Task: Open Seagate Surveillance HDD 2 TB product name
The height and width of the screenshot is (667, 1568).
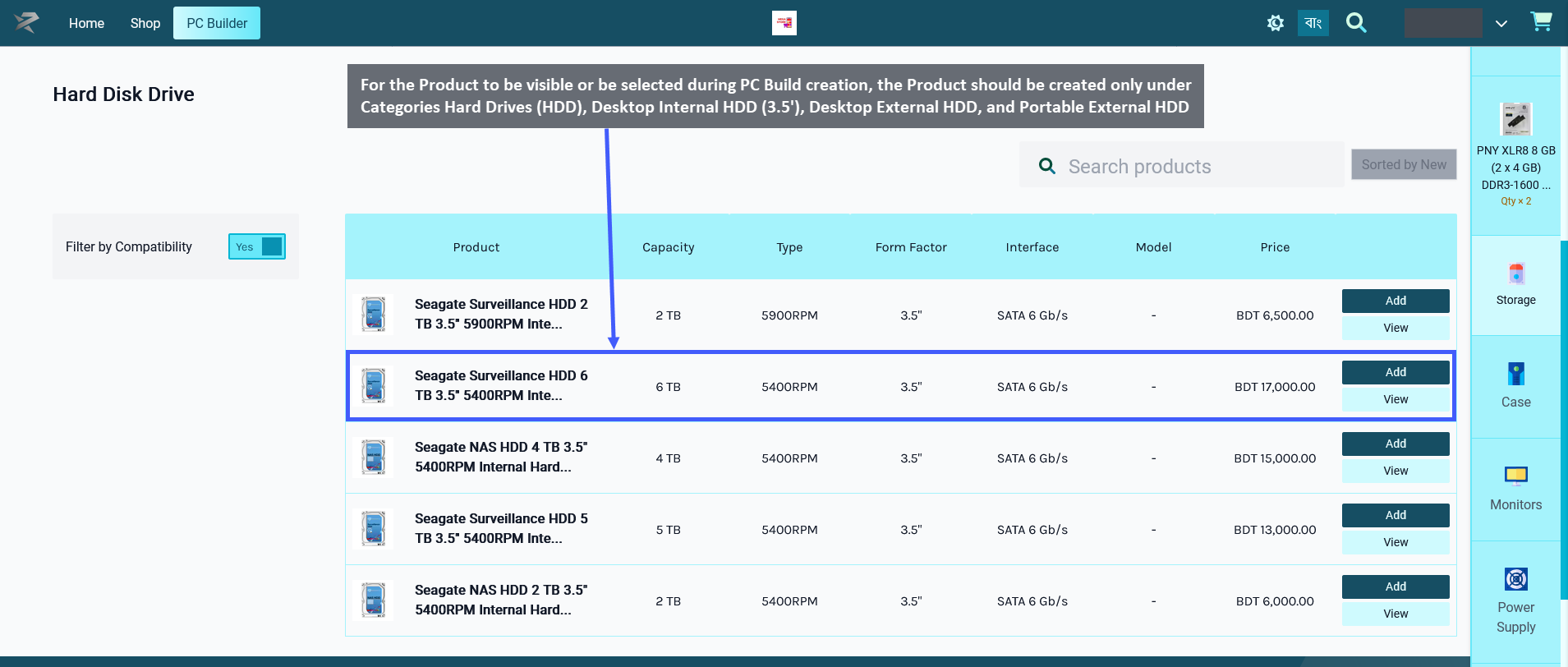Action: (x=501, y=314)
